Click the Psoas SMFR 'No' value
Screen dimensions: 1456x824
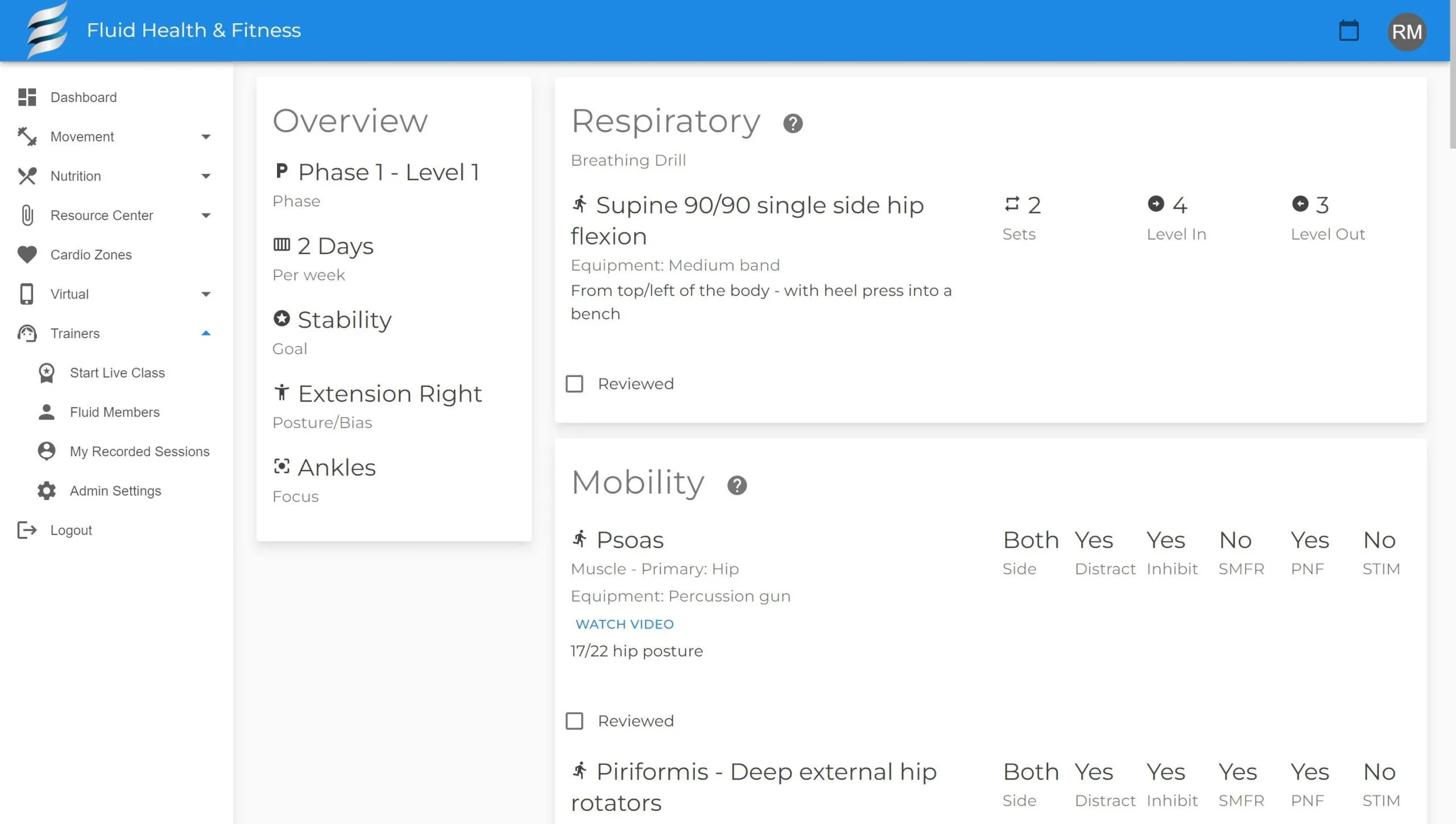tap(1235, 540)
